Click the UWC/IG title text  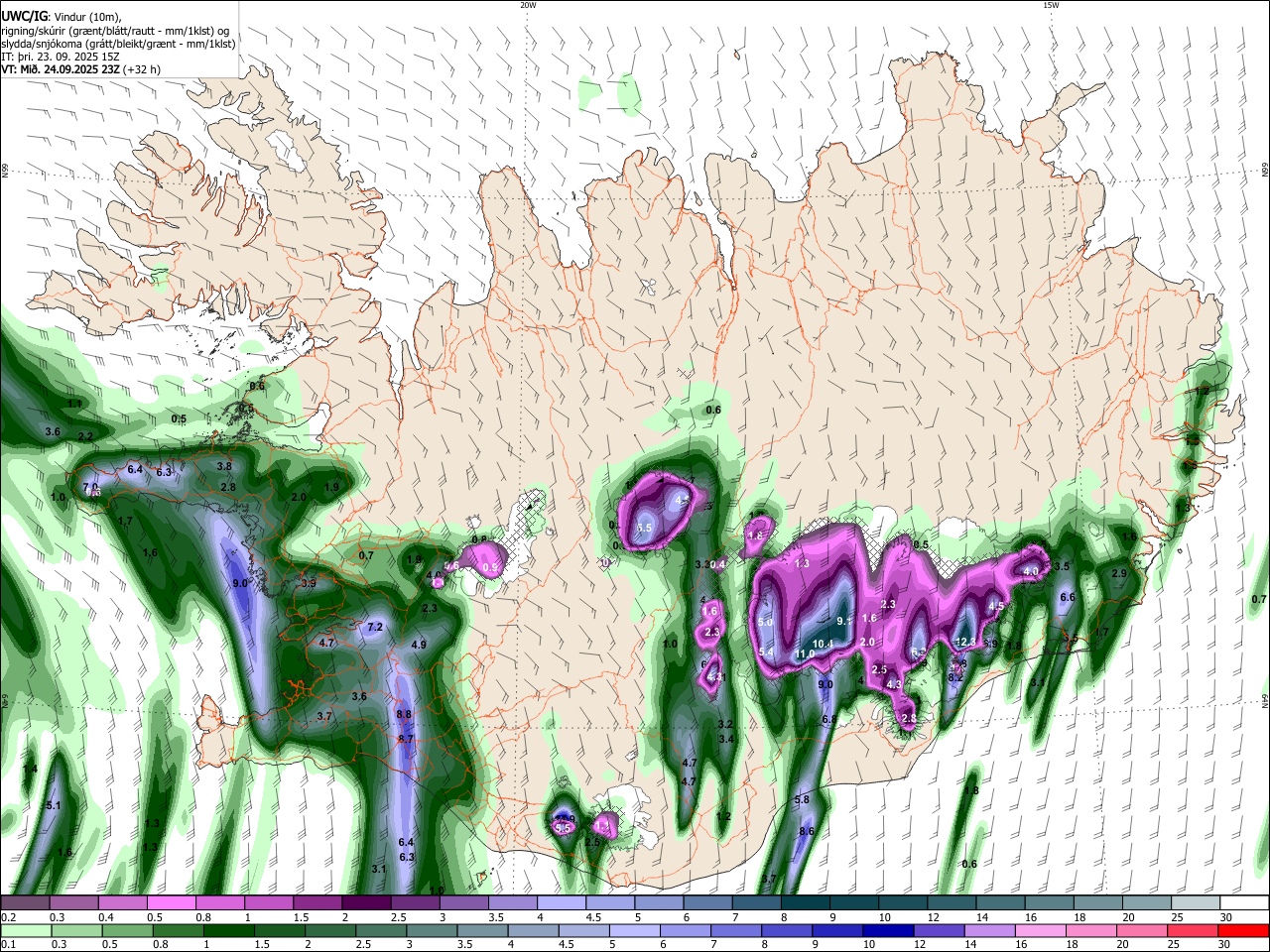click(x=24, y=16)
